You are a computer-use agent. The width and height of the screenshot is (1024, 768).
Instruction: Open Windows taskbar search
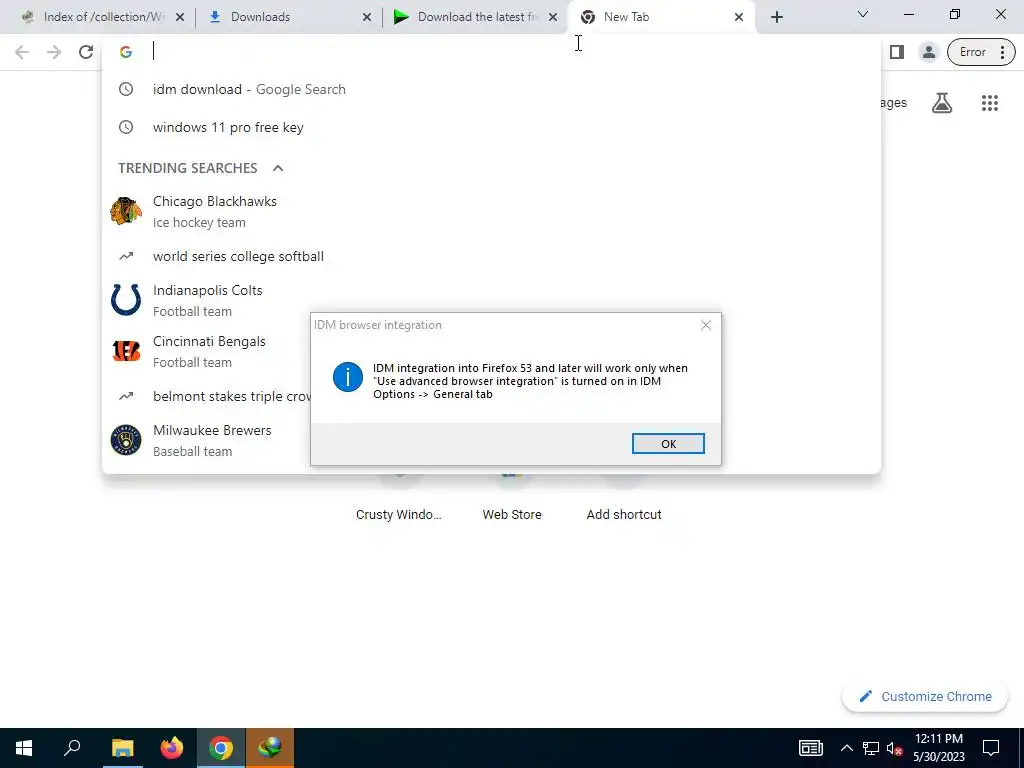click(72, 748)
